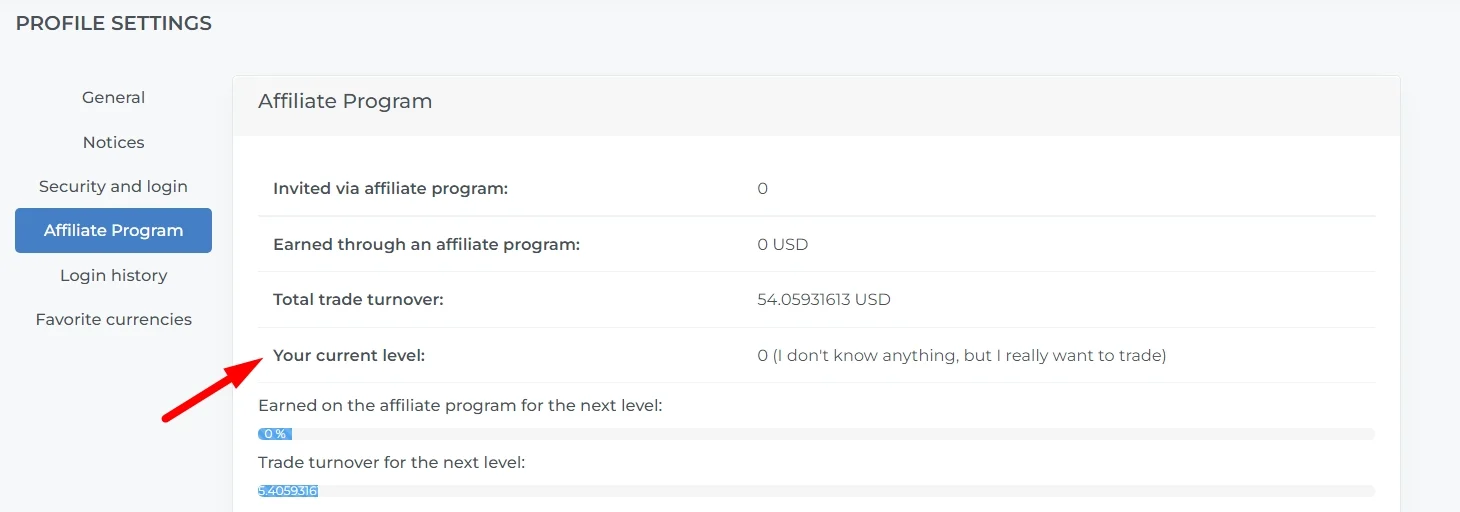Open Security and login section
This screenshot has height=512, width=1460.
113,186
